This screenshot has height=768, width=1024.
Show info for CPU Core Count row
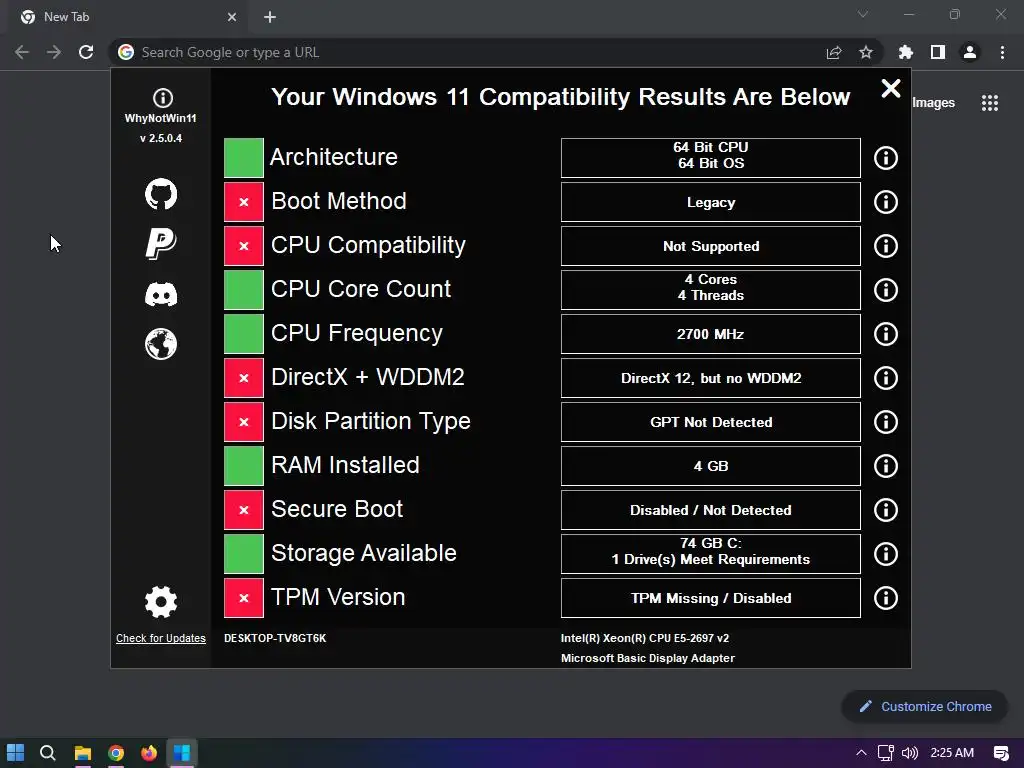[886, 290]
